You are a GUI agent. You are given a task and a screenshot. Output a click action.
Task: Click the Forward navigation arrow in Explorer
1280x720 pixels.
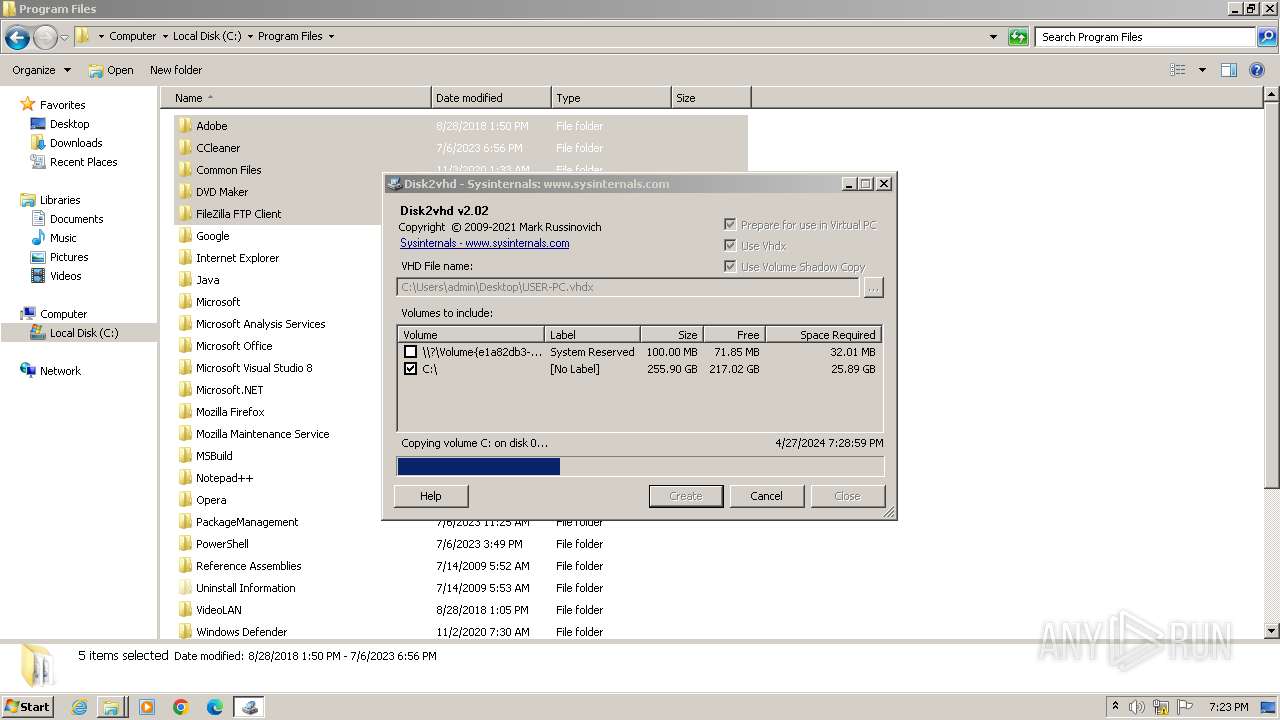click(45, 38)
